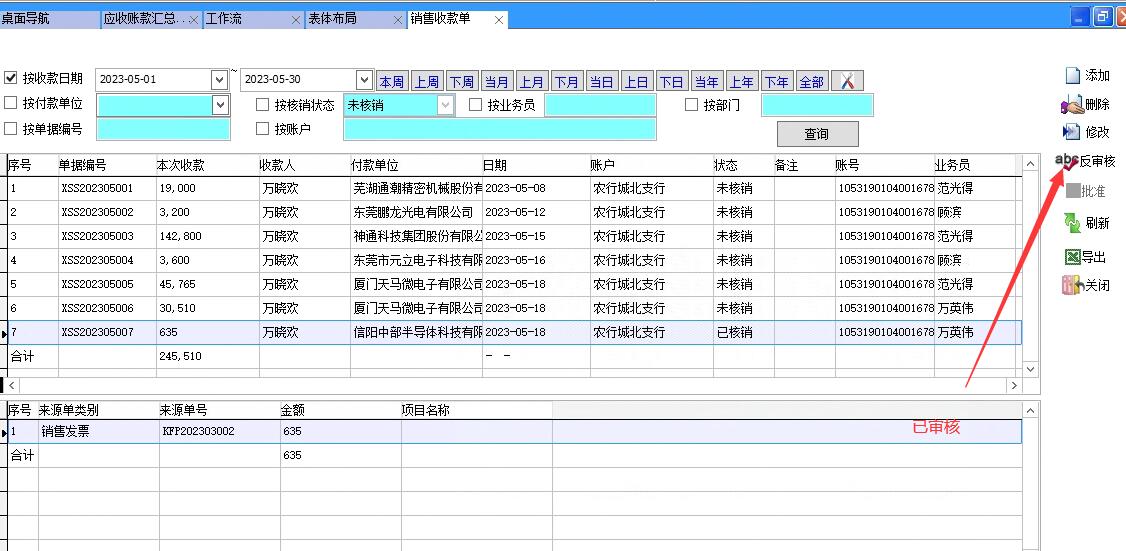Viewport: 1126px width, 551px height.
Task: Click the 导出 (Export) Excel icon
Action: pos(1072,257)
